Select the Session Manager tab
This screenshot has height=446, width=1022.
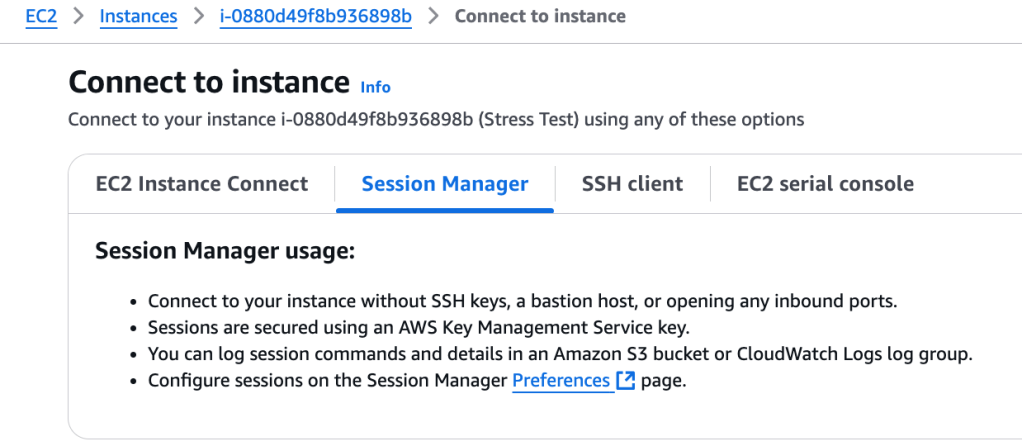click(445, 184)
